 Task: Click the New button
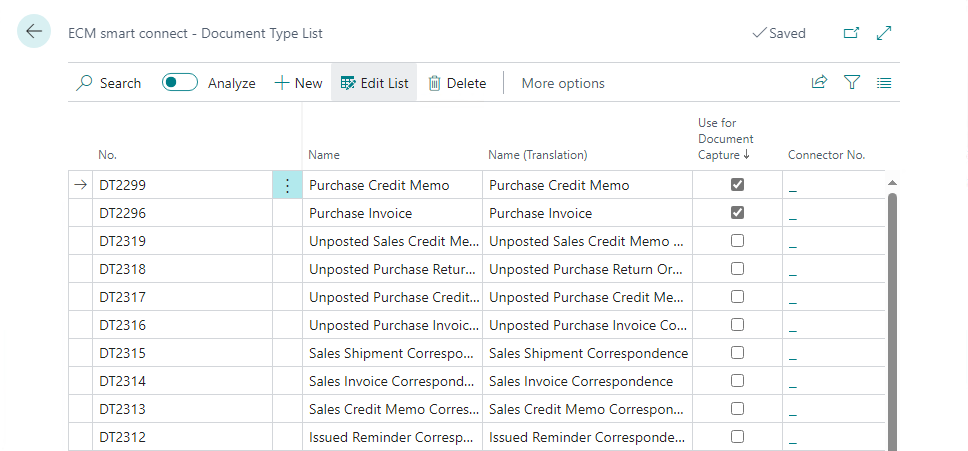coord(298,83)
